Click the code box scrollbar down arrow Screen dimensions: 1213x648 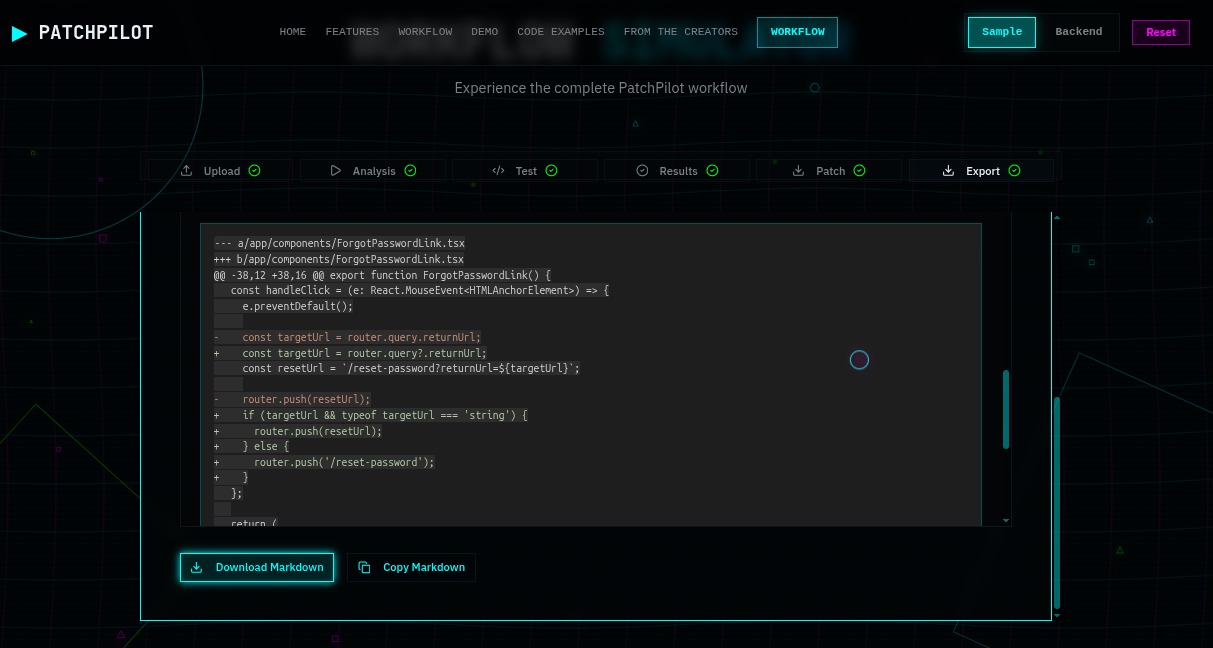pos(1006,520)
